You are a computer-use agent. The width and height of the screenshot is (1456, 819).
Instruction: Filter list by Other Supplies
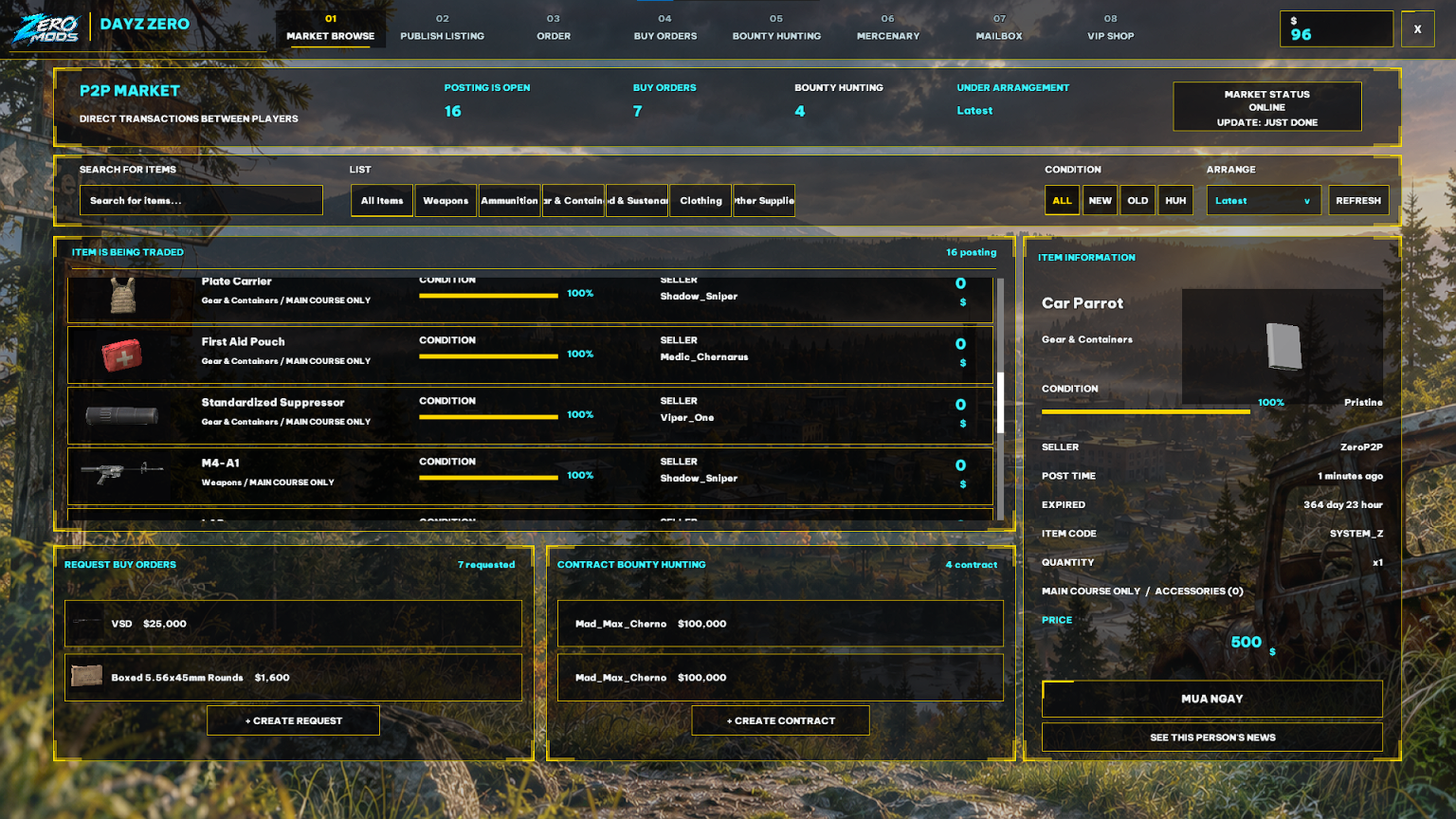point(764,200)
